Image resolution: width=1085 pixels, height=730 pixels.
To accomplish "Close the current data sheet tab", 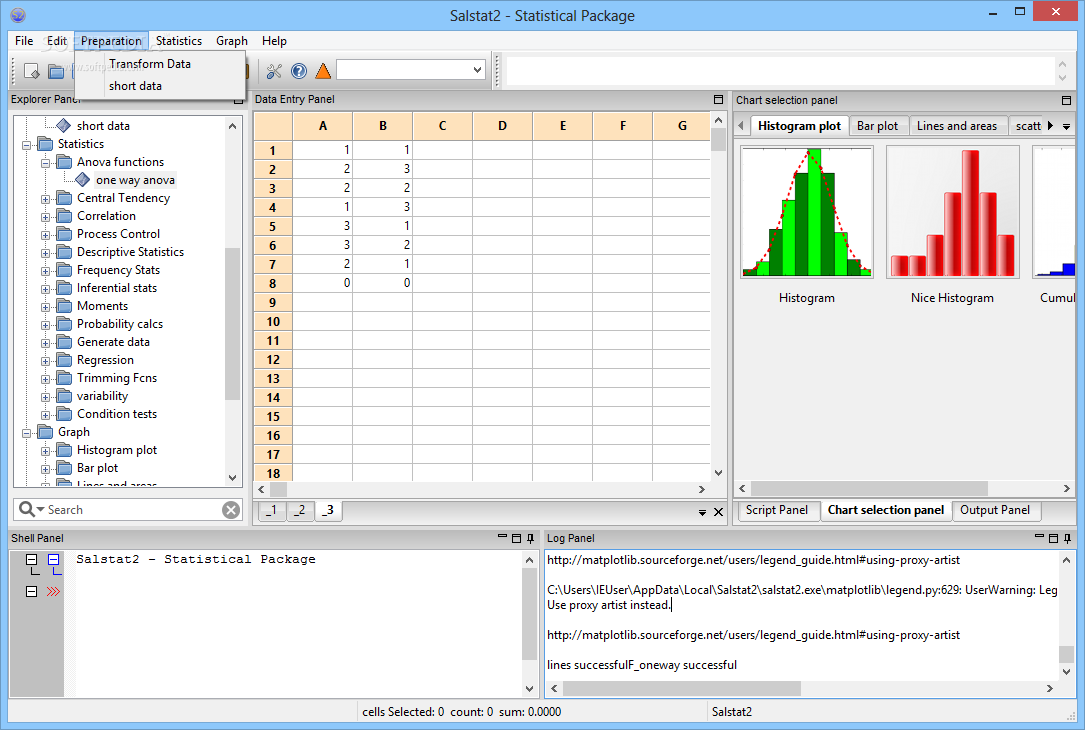I will click(718, 512).
